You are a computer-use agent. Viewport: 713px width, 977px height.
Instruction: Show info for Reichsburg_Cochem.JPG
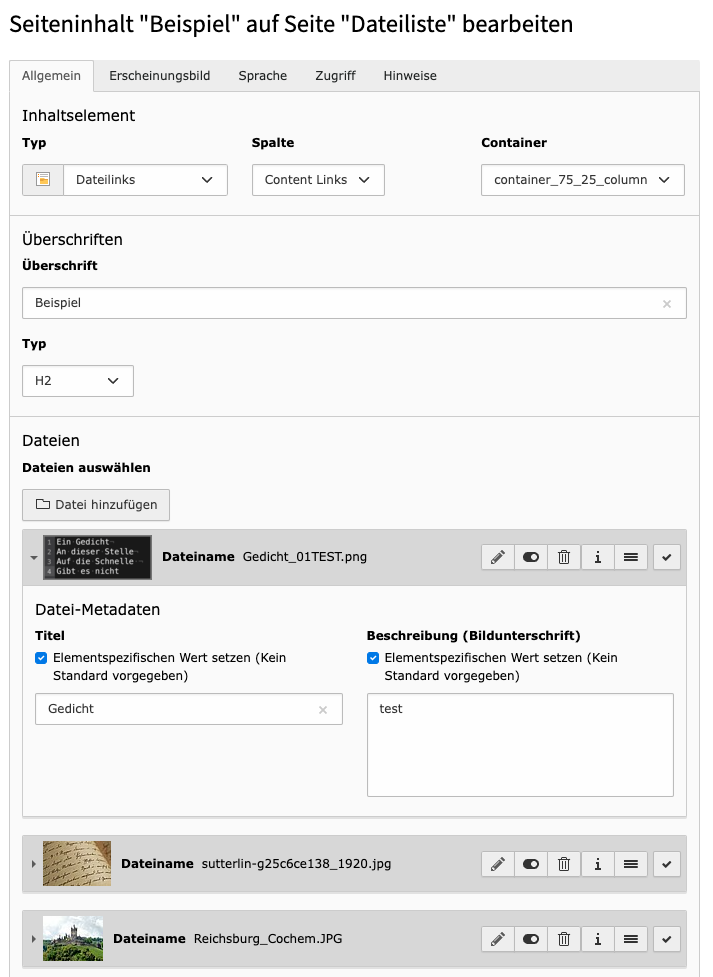coord(598,939)
